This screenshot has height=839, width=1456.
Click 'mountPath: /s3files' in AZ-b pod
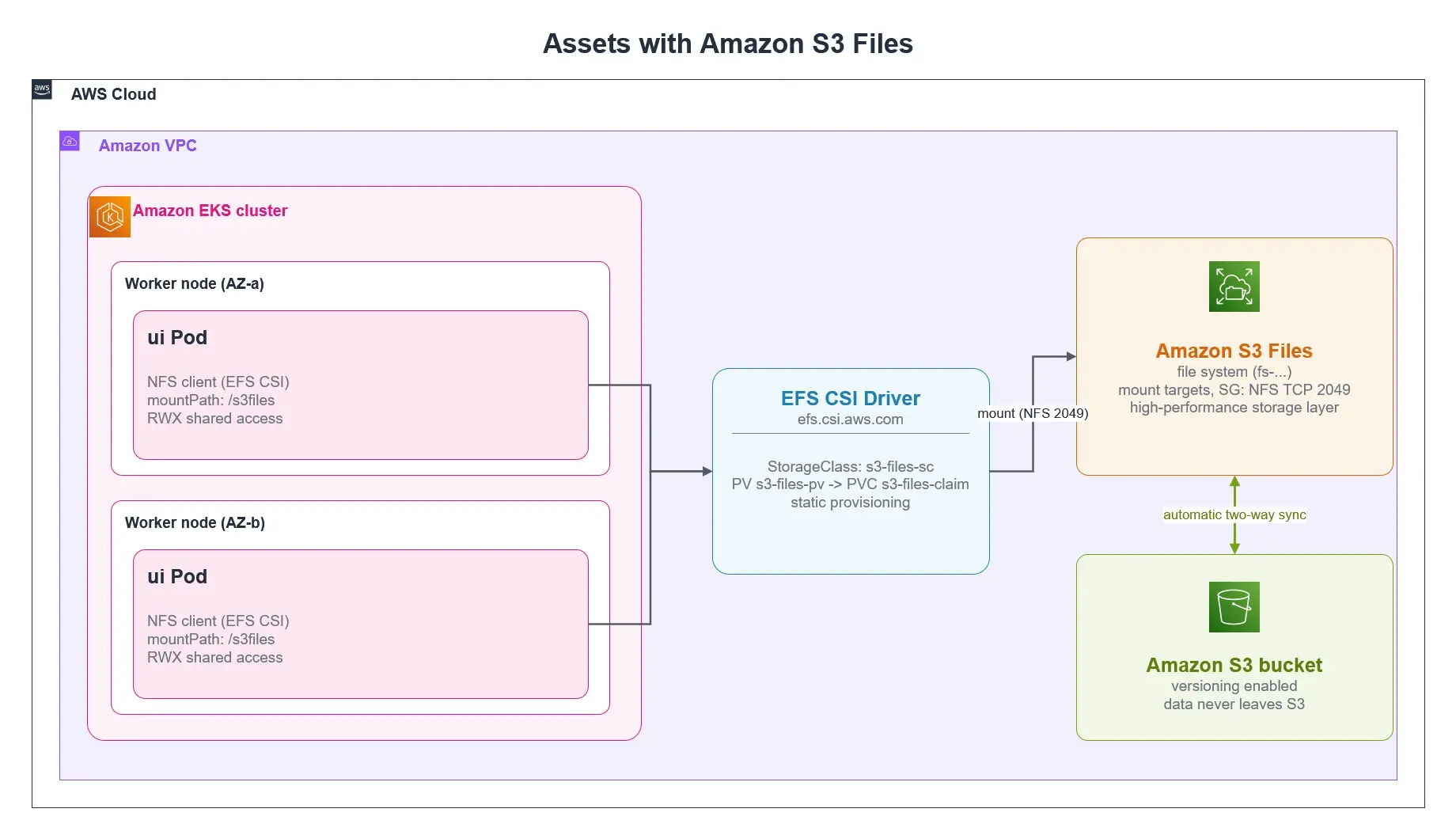tap(211, 639)
